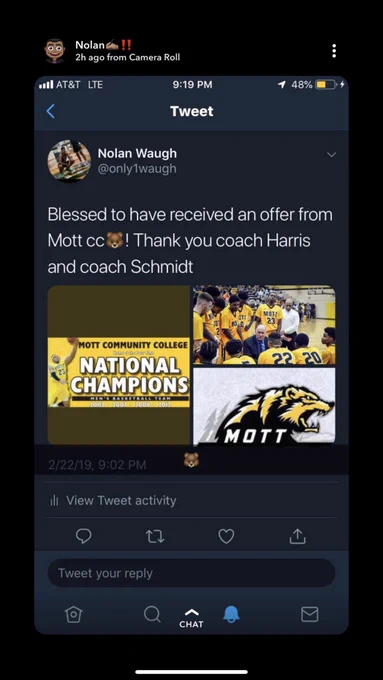The width and height of the screenshot is (383, 680).
Task: Open the messages envelope tab
Action: pyautogui.click(x=310, y=614)
